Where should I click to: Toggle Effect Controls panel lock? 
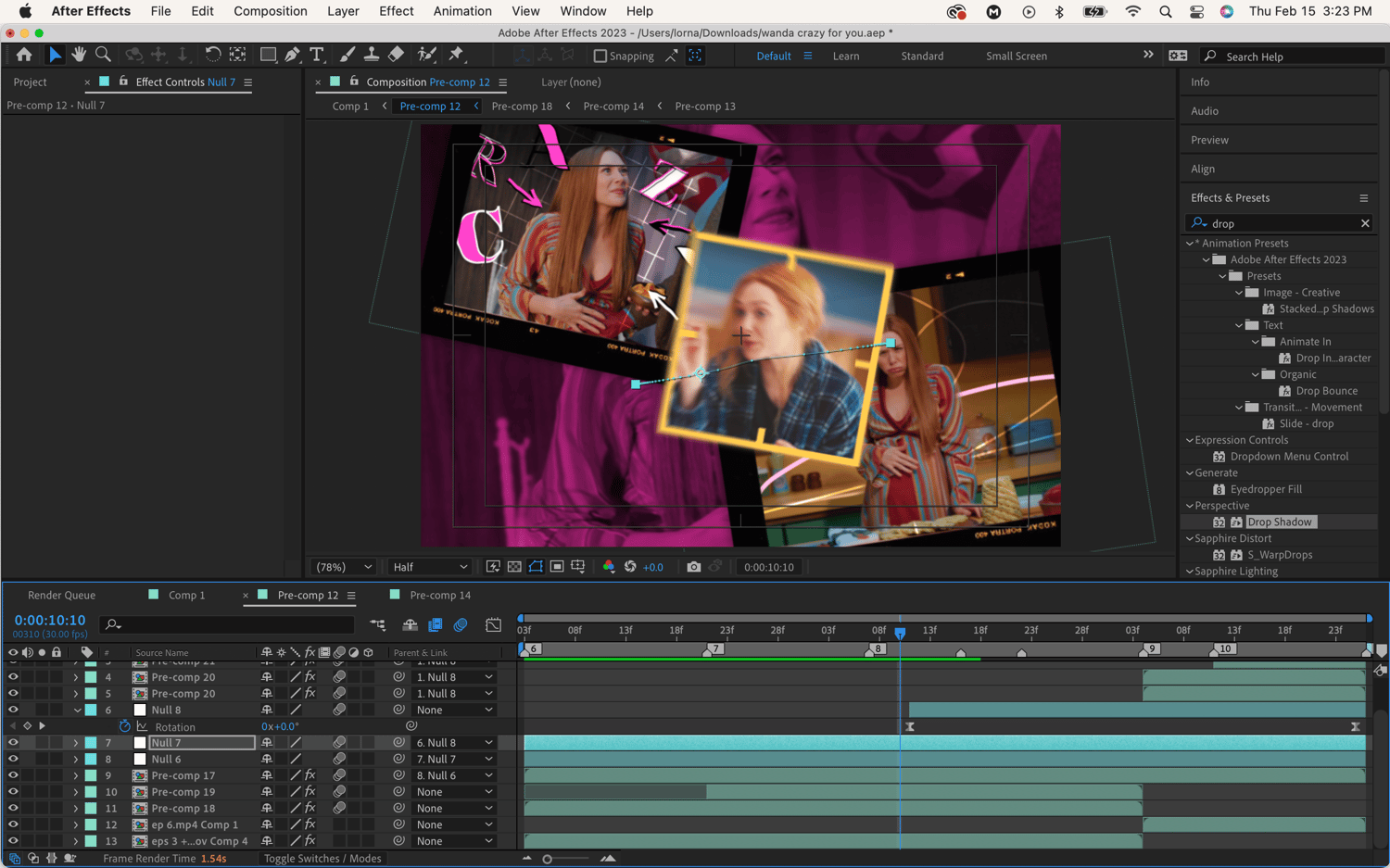tap(123, 82)
